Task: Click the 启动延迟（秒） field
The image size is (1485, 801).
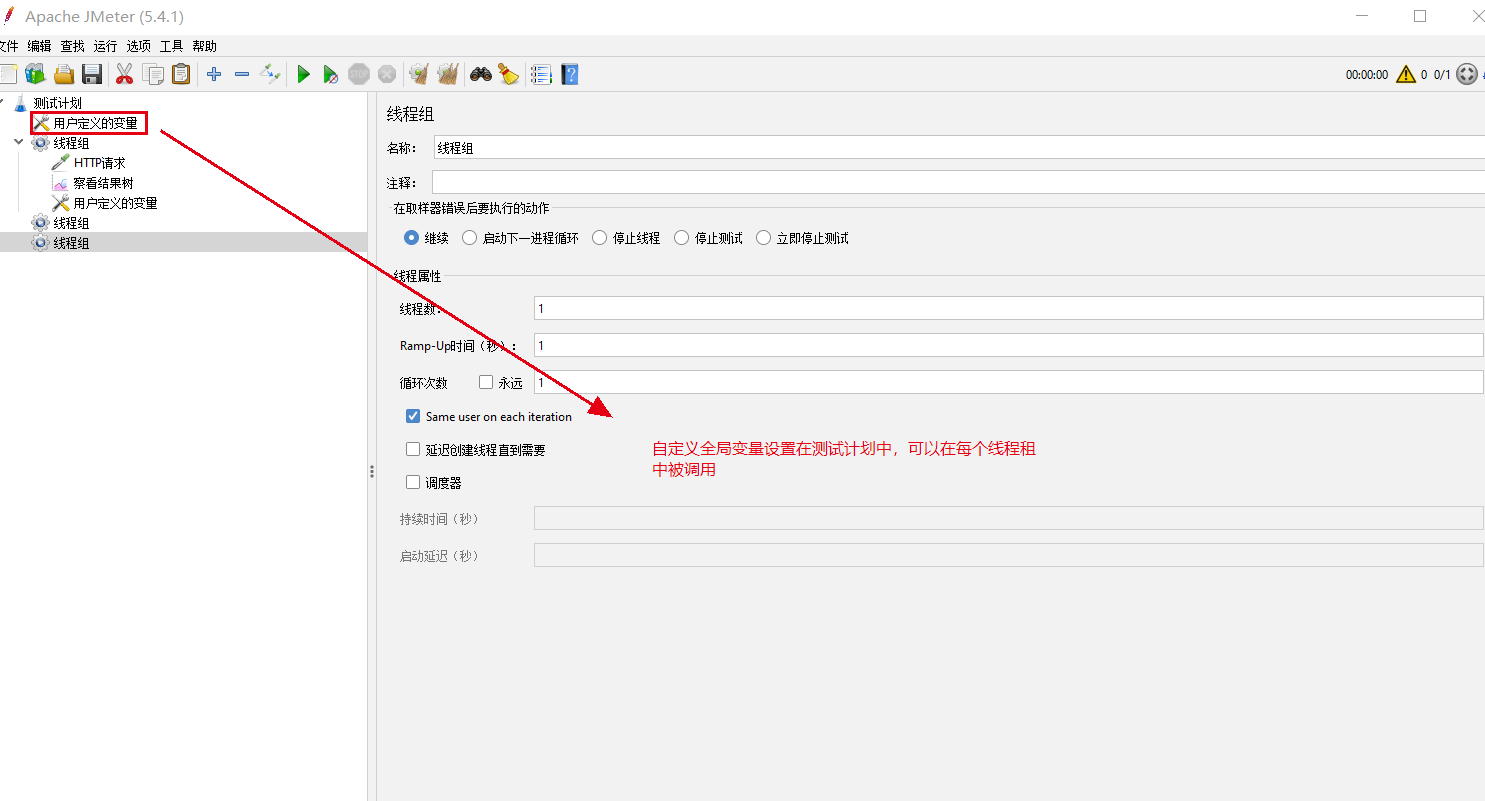Action: tap(1009, 555)
